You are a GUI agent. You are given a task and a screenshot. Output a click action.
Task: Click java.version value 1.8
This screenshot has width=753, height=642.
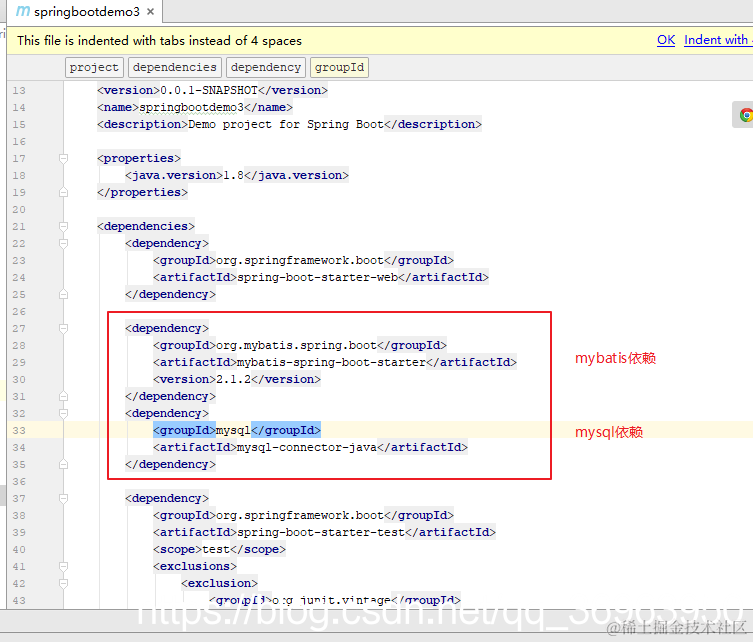pyautogui.click(x=233, y=175)
